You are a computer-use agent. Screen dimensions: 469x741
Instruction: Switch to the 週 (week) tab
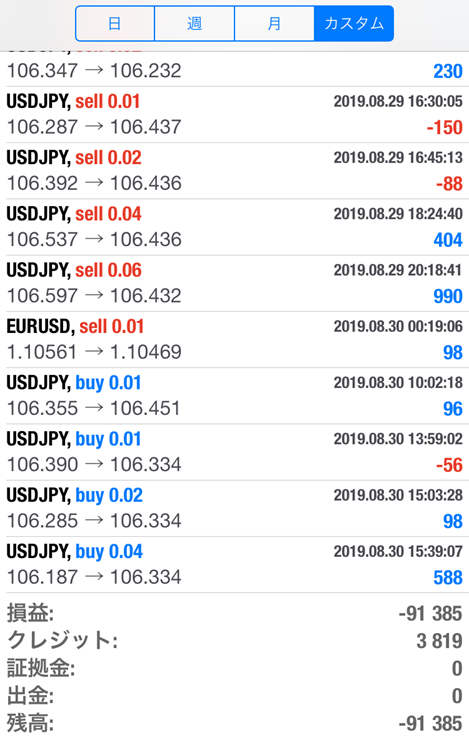click(194, 24)
